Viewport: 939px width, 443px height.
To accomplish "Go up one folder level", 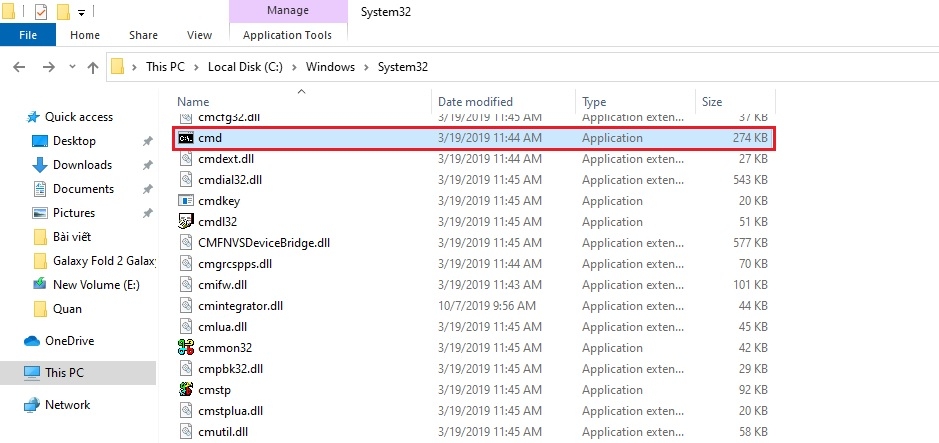I will click(x=93, y=67).
